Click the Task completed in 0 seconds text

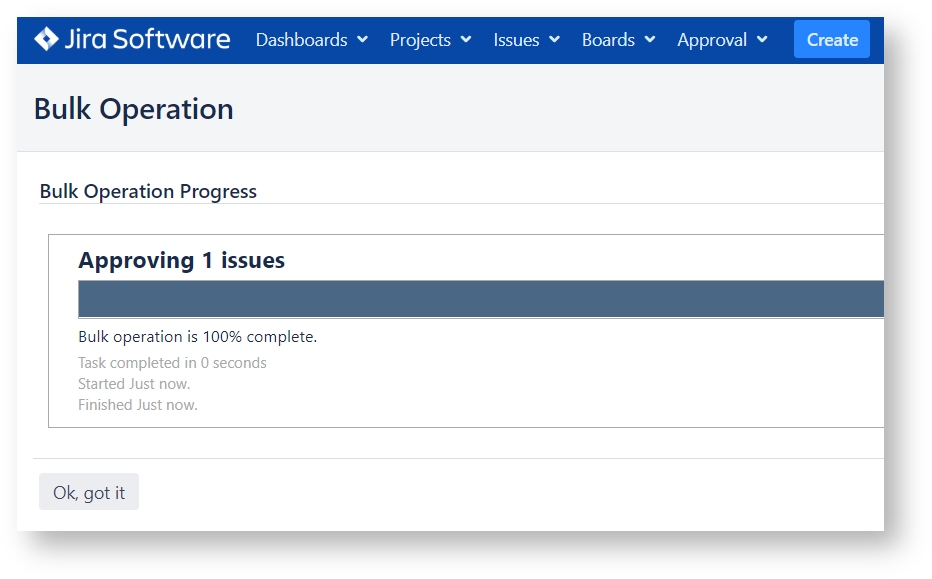point(172,363)
